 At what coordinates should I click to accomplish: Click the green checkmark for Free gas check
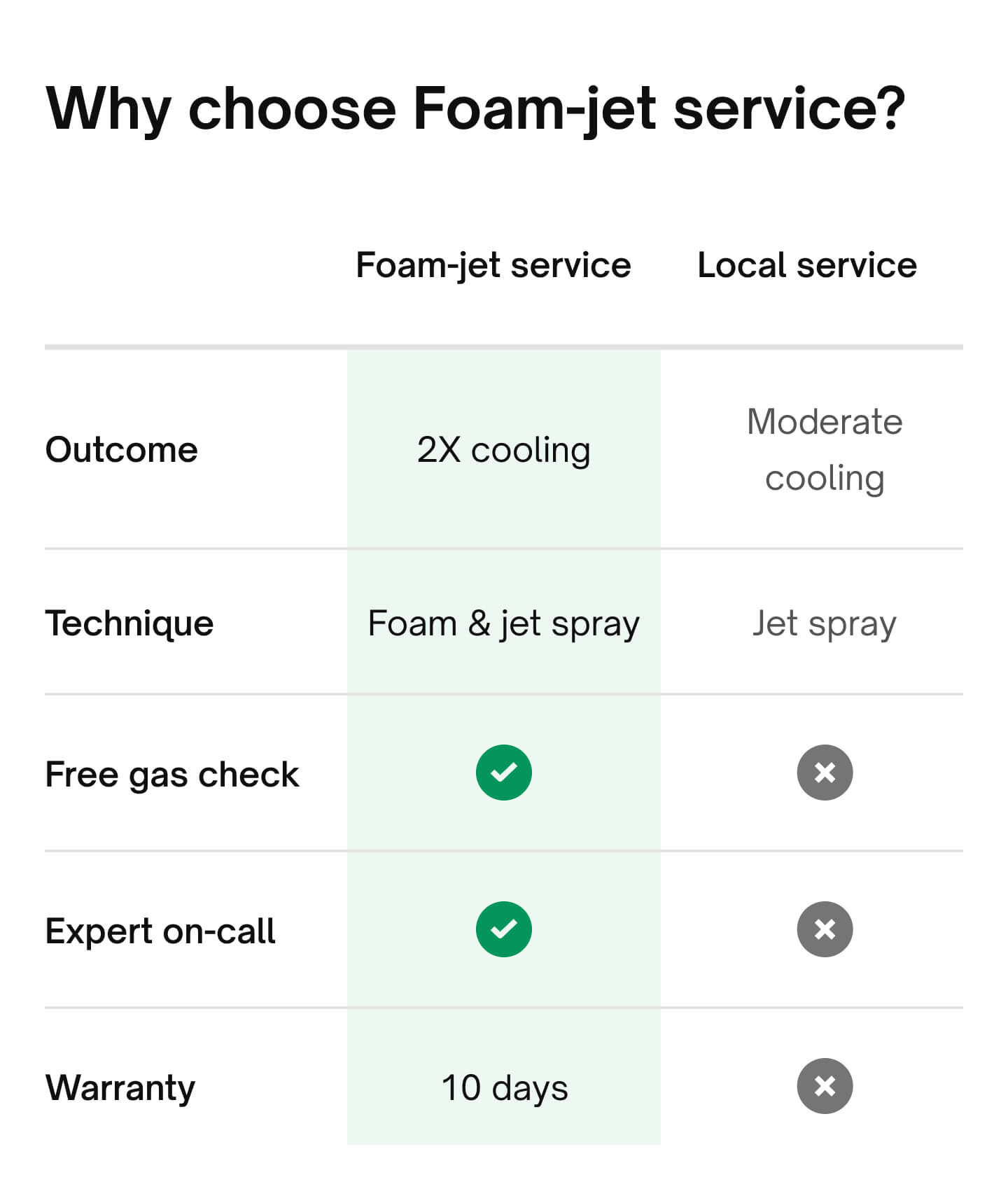pos(503,773)
